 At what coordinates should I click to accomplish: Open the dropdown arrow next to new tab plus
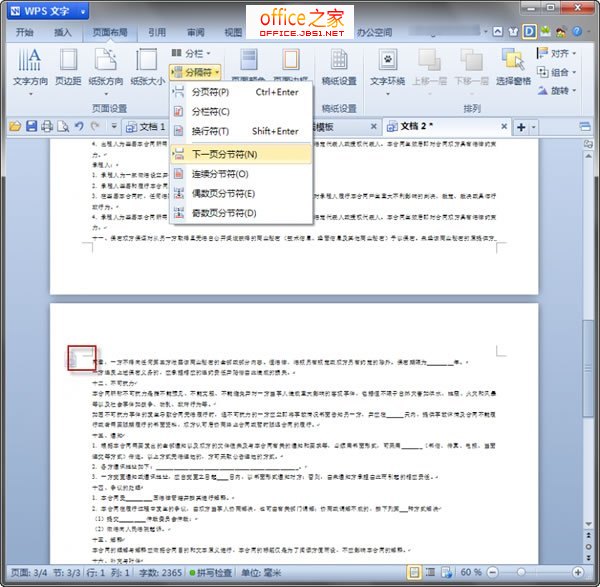(x=533, y=127)
